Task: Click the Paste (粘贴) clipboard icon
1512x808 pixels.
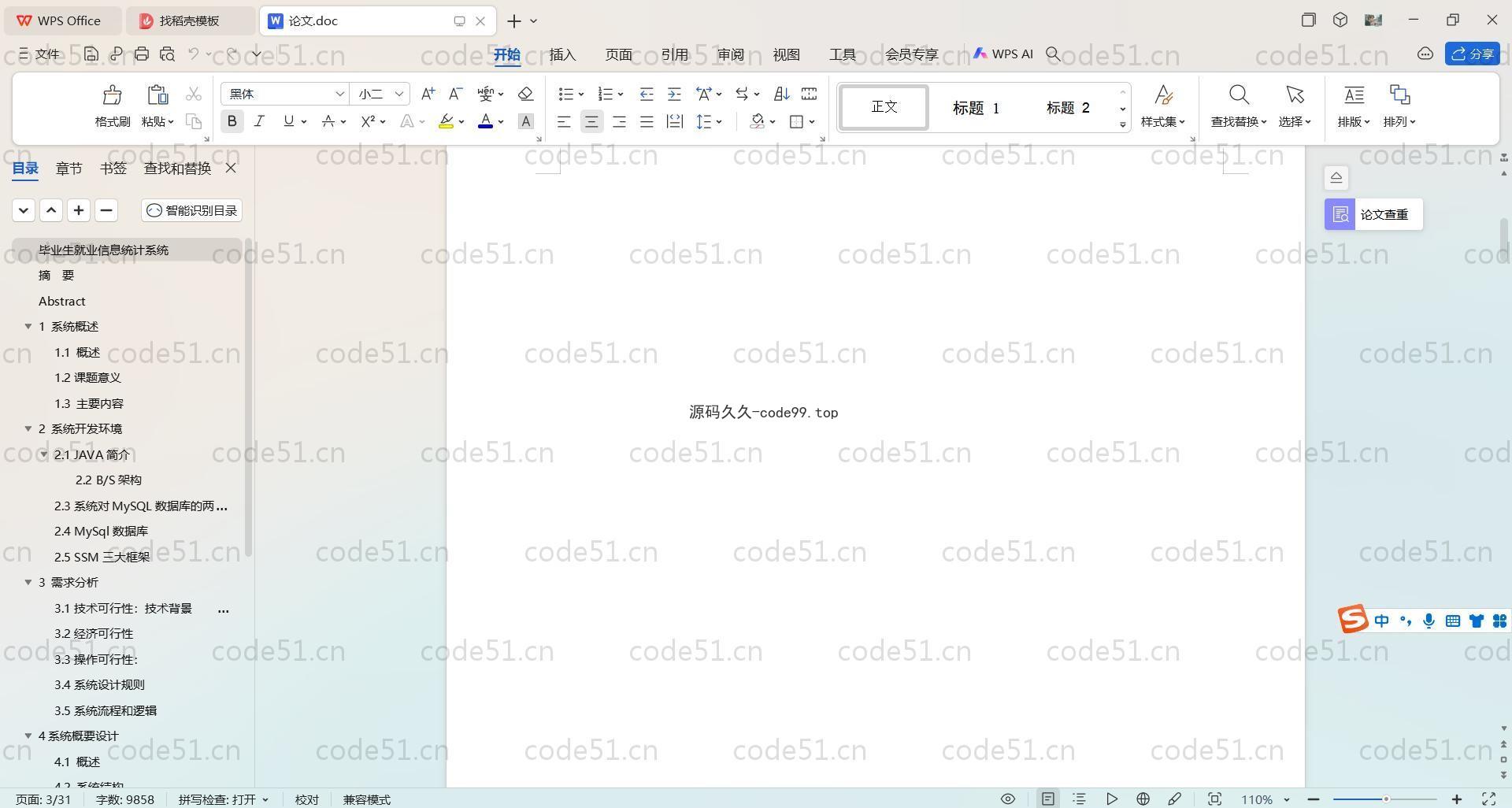Action: pyautogui.click(x=157, y=95)
